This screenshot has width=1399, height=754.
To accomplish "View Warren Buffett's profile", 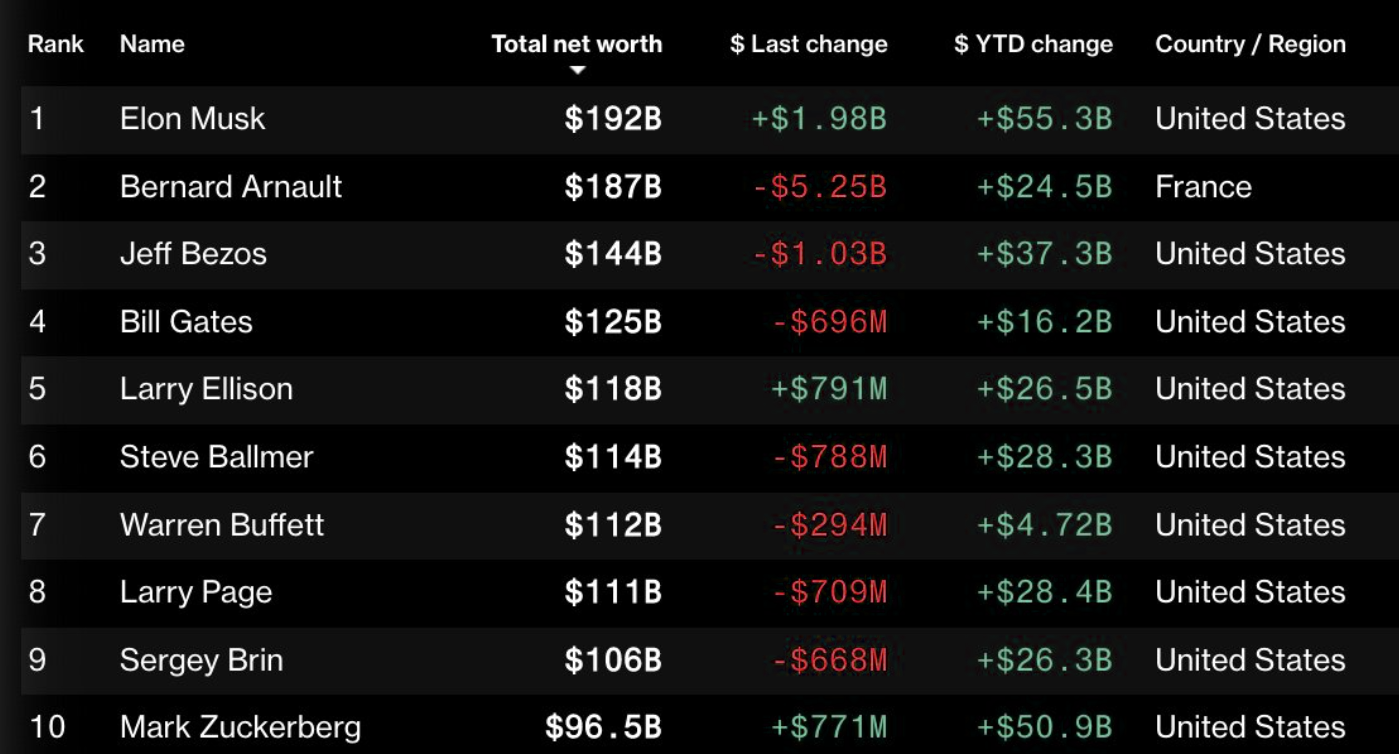I will (222, 525).
